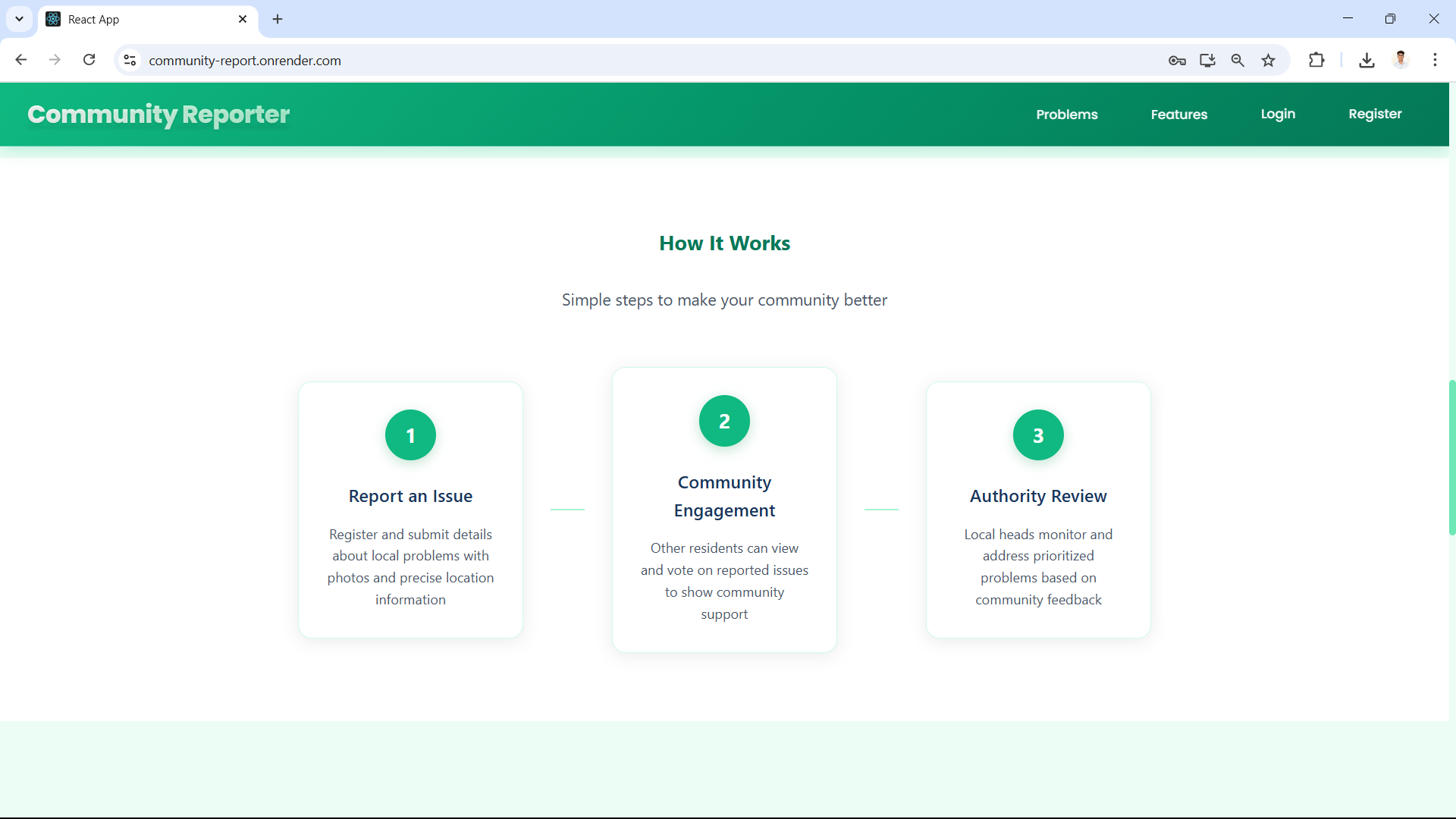Go back using the back arrow

point(21,60)
